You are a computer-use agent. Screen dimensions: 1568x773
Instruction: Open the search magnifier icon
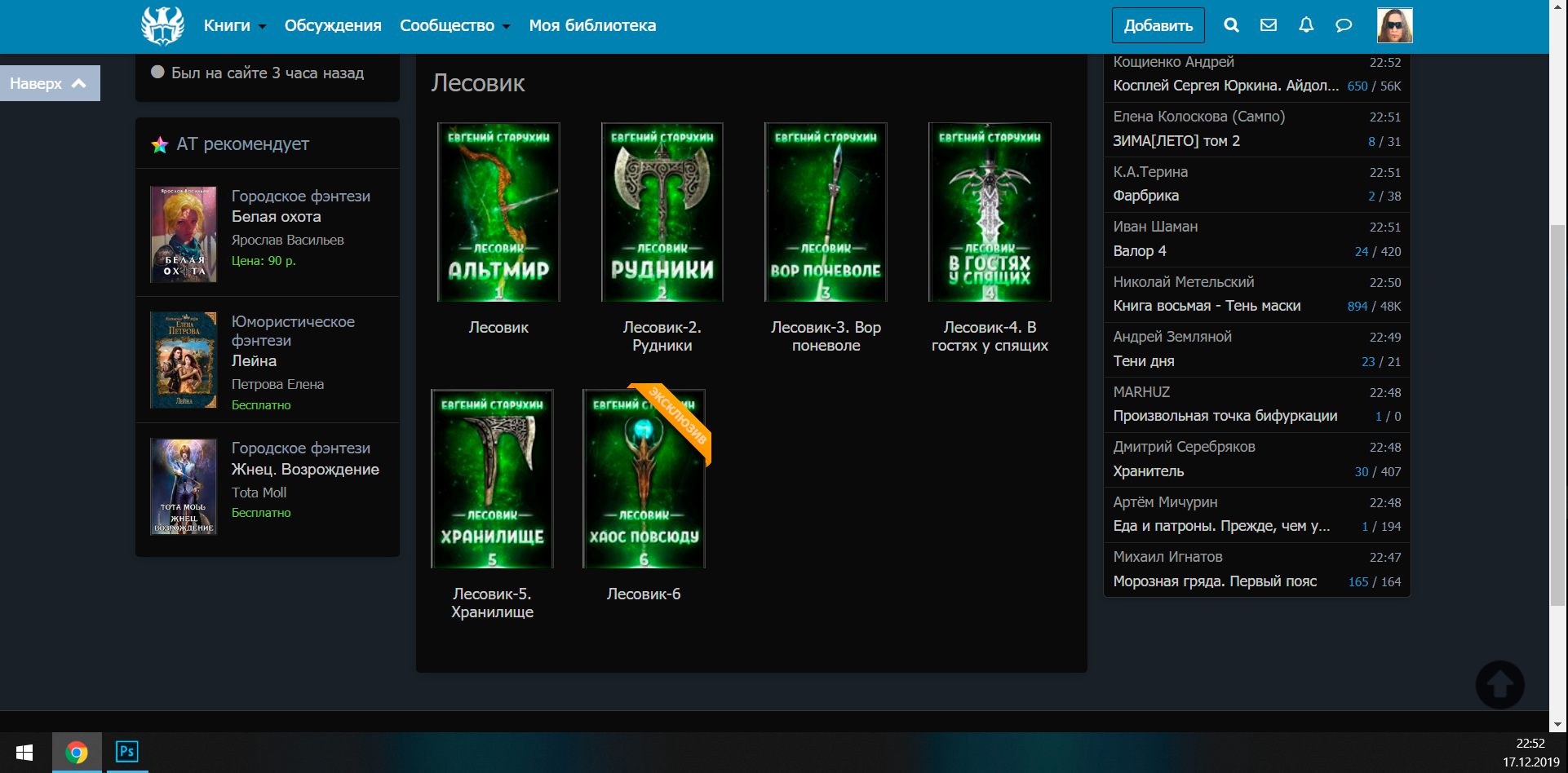tap(1231, 25)
